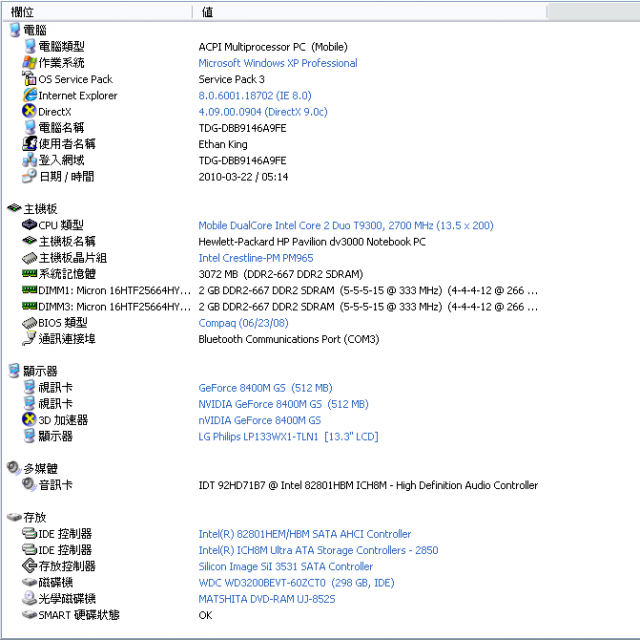
Task: Select the Bluetooth Communications Port (COM3) value
Action: 289,339
